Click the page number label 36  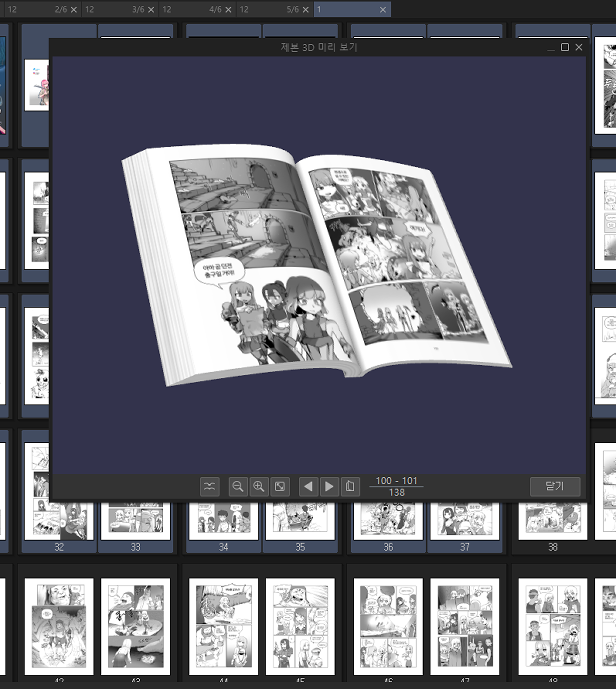coord(388,547)
